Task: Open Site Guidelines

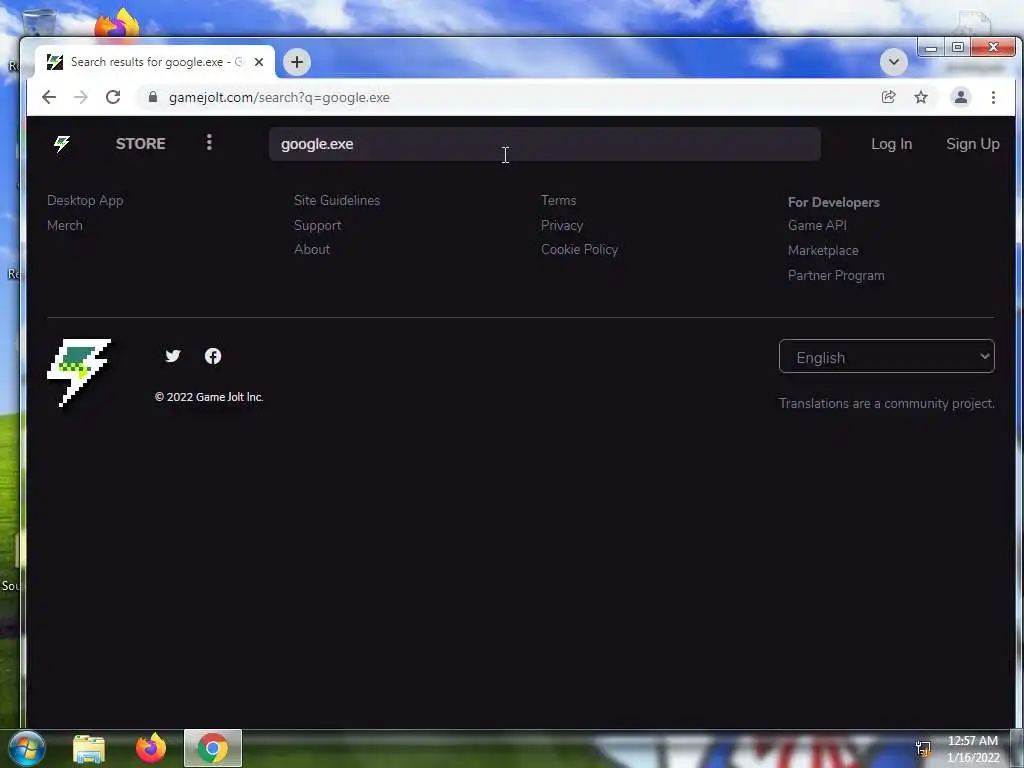Action: click(x=337, y=200)
